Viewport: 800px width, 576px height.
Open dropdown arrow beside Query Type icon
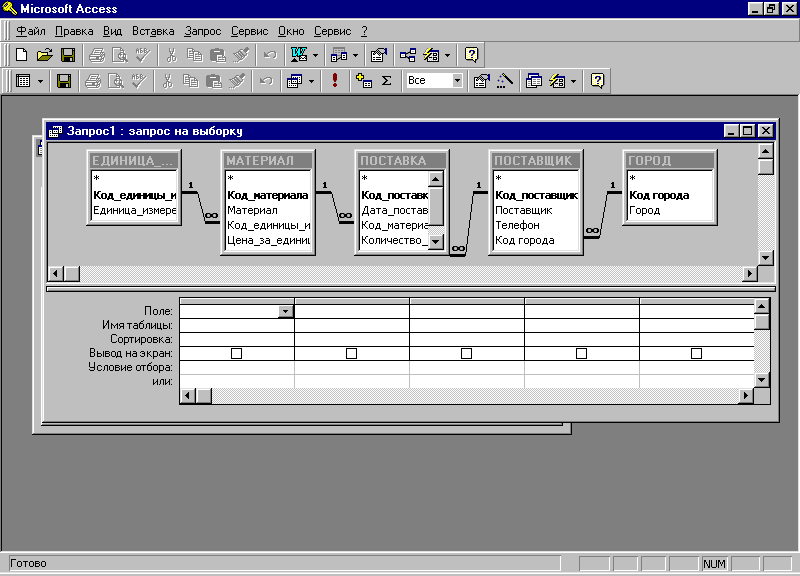[311, 81]
